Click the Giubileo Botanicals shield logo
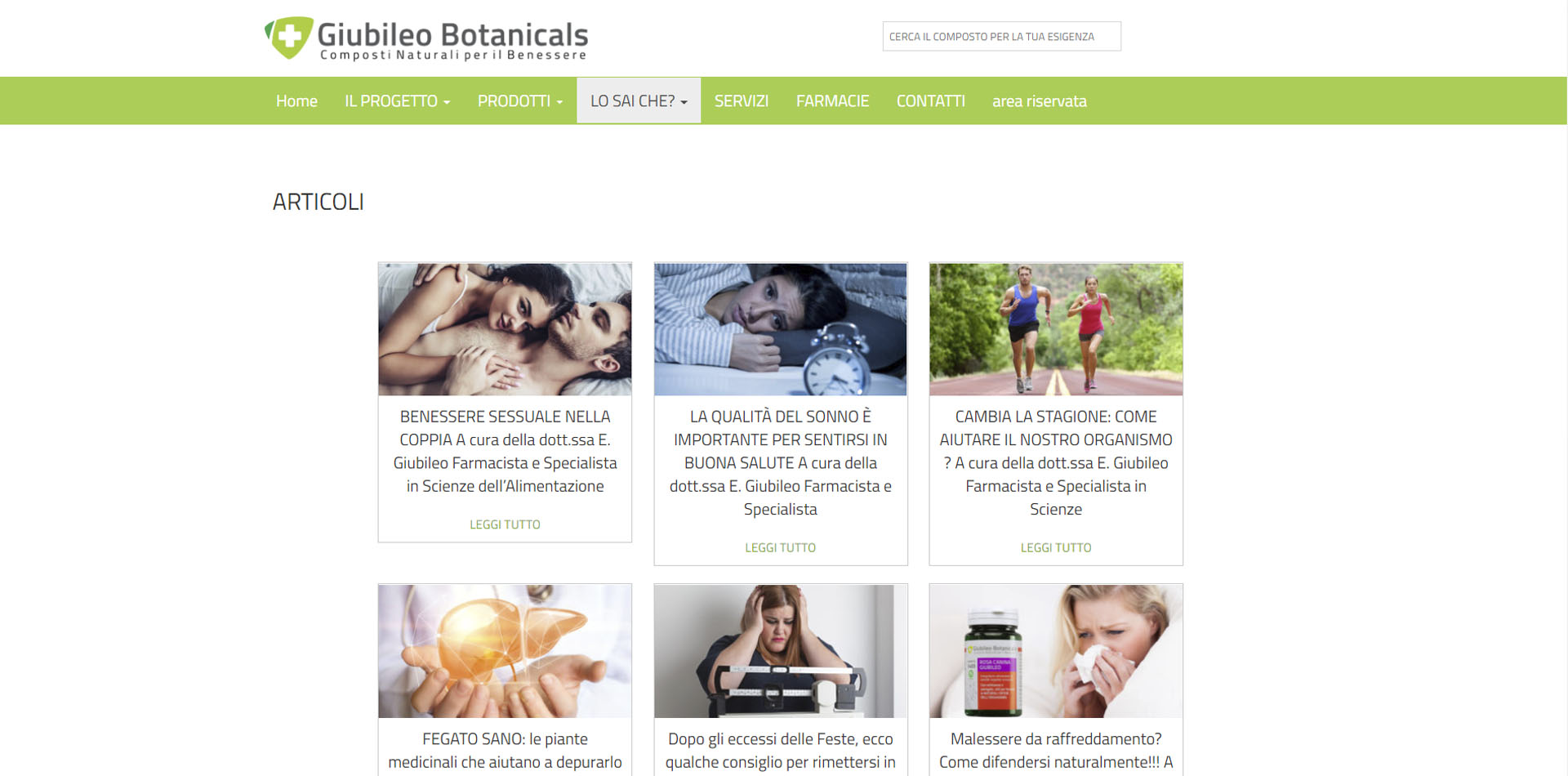Image resolution: width=1568 pixels, height=776 pixels. pos(289,38)
